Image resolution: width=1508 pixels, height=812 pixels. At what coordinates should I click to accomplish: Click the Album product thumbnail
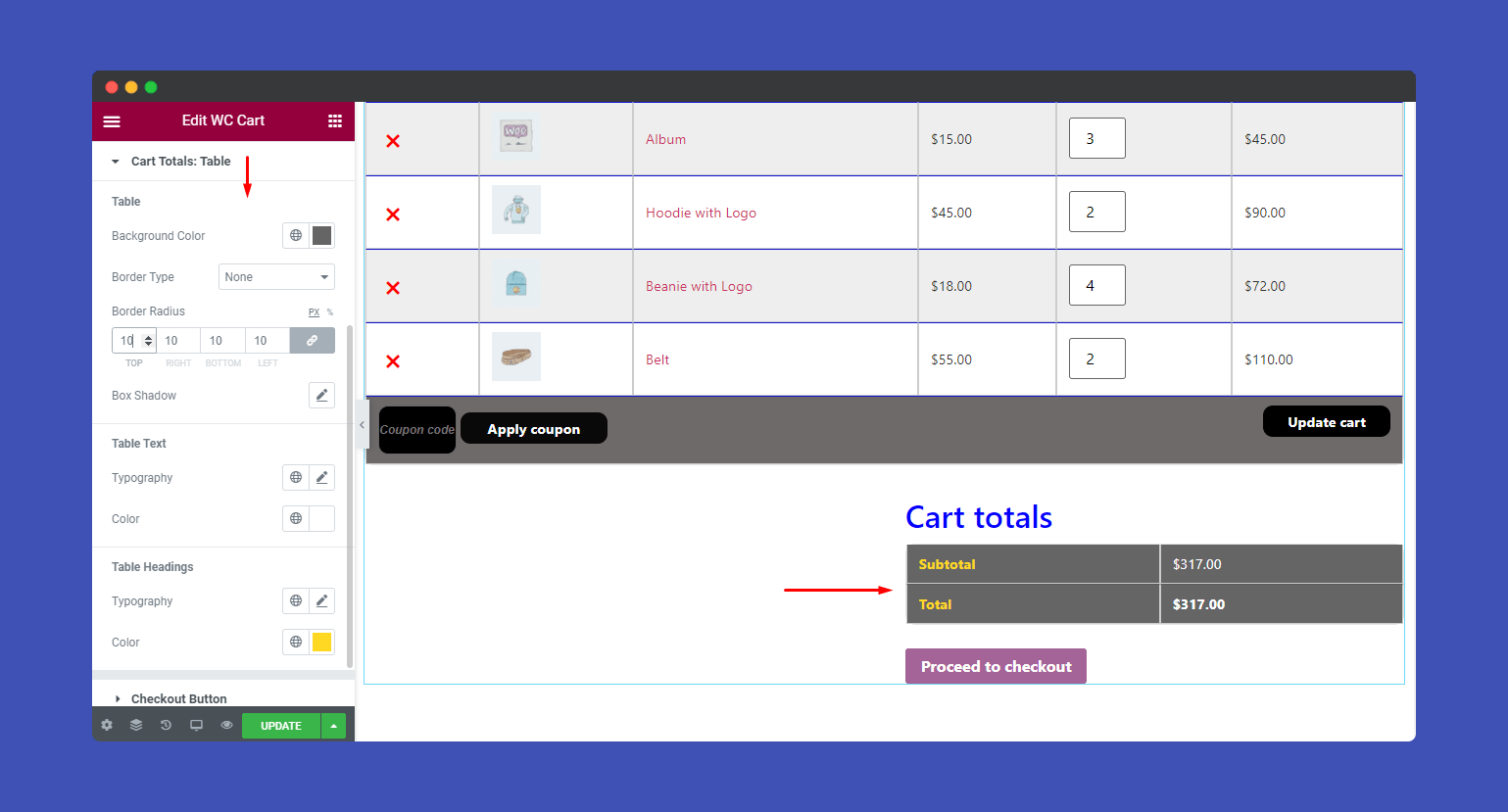coord(516,136)
